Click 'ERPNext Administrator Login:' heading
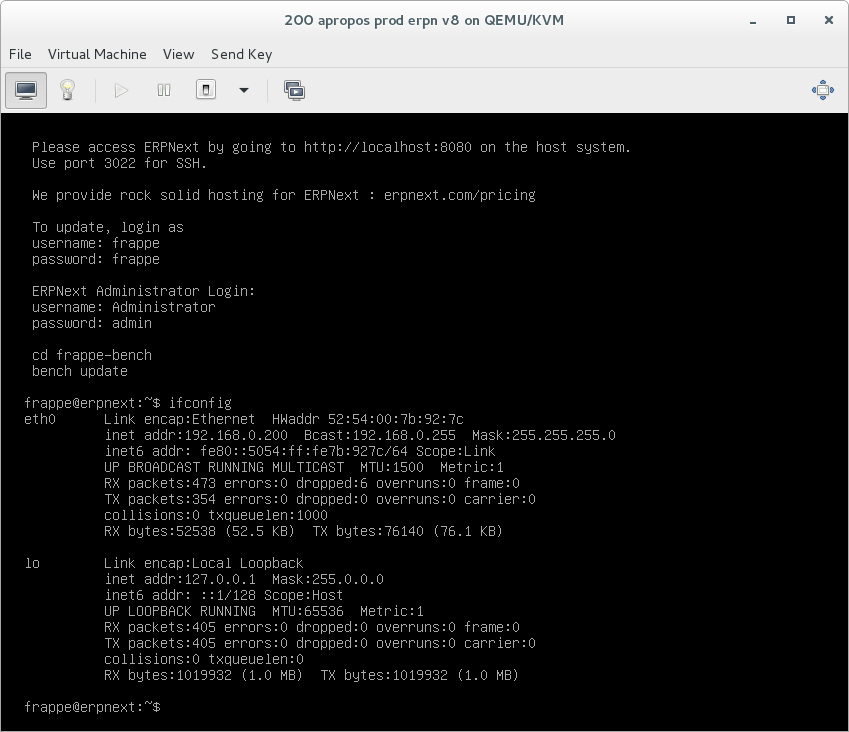Screen dimensions: 849x732 [x=143, y=291]
